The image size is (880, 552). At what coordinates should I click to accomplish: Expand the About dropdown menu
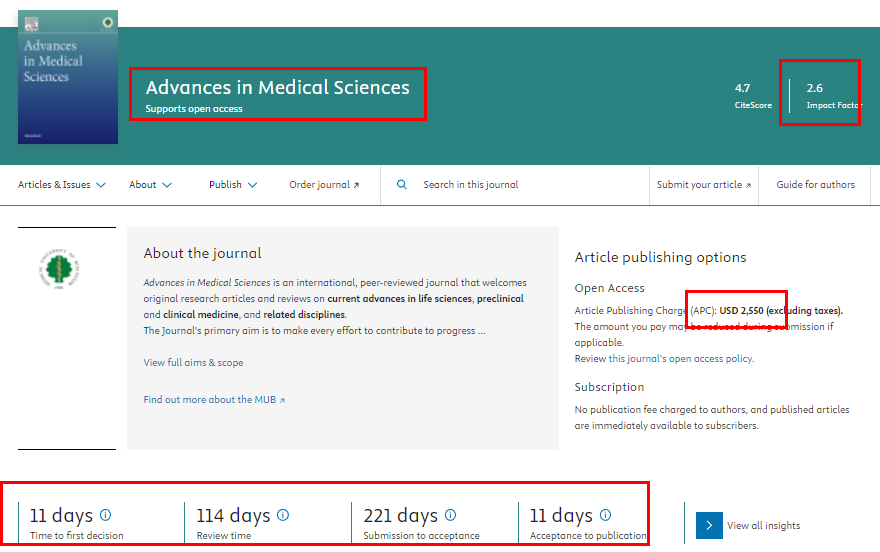(x=150, y=185)
